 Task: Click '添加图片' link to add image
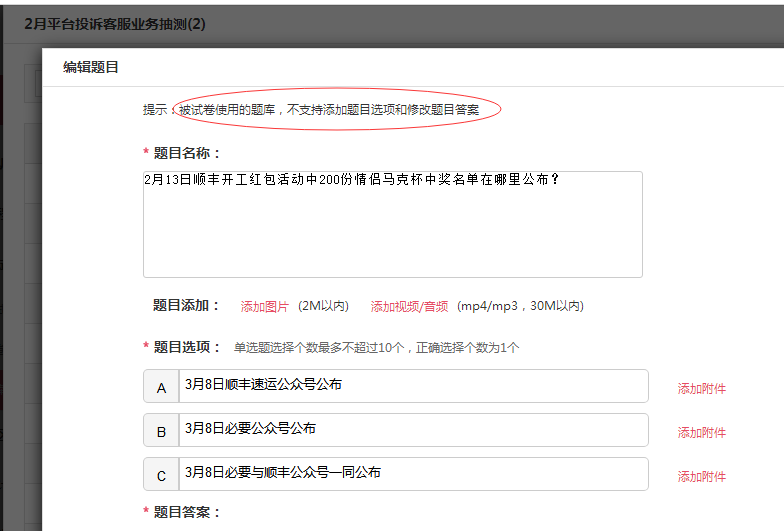(264, 306)
